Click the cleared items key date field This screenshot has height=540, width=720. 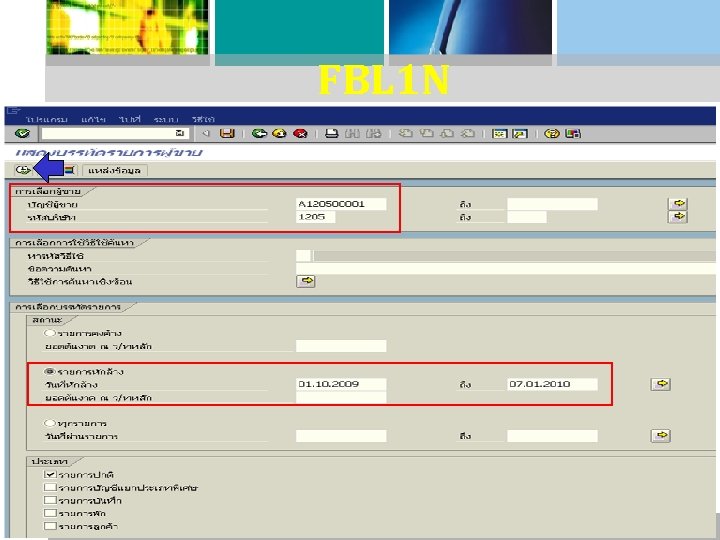(341, 397)
